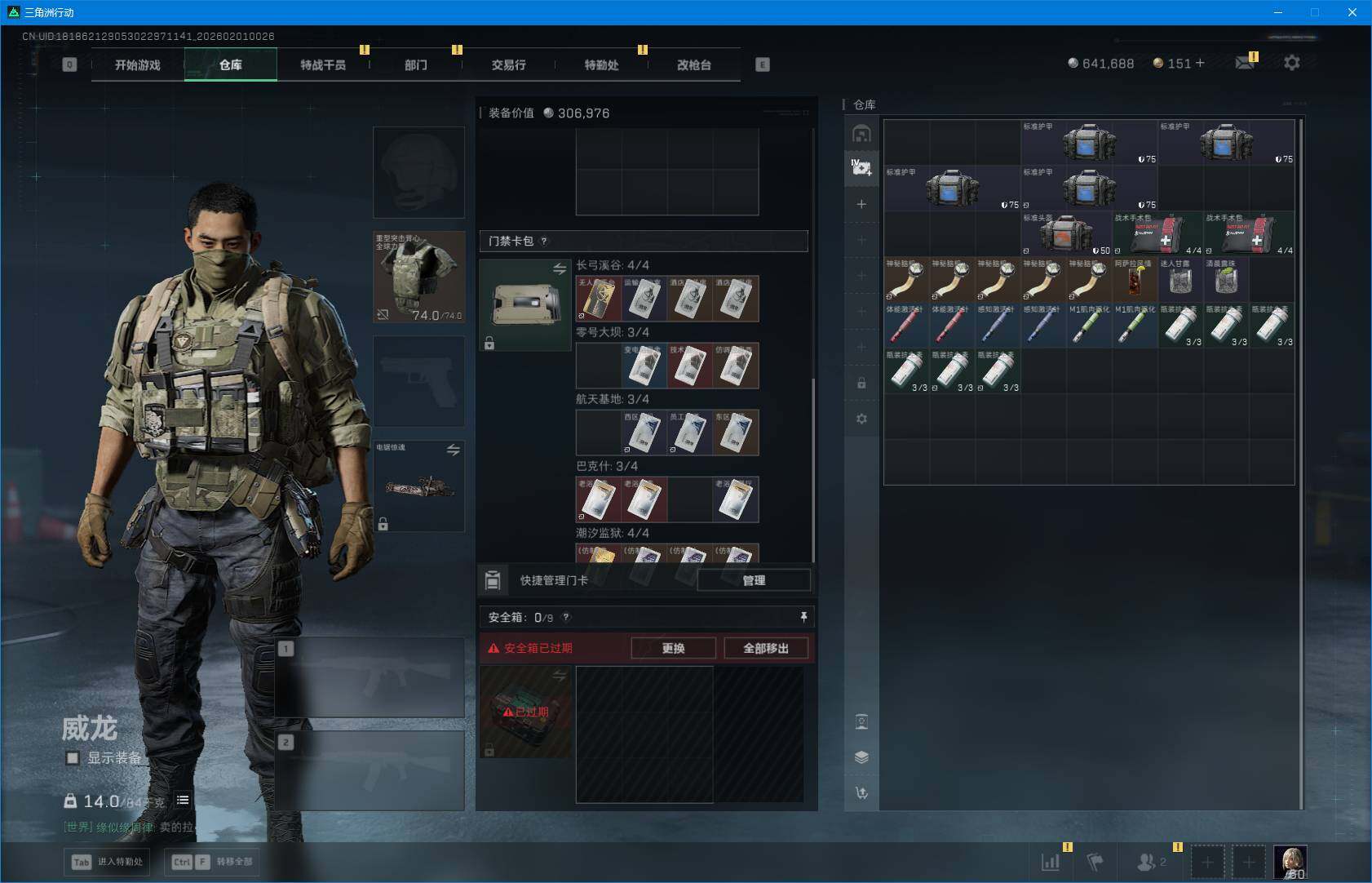Click the swap arrows on the 电锯惊魂 weapon slot
Image resolution: width=1372 pixels, height=883 pixels.
453,450
